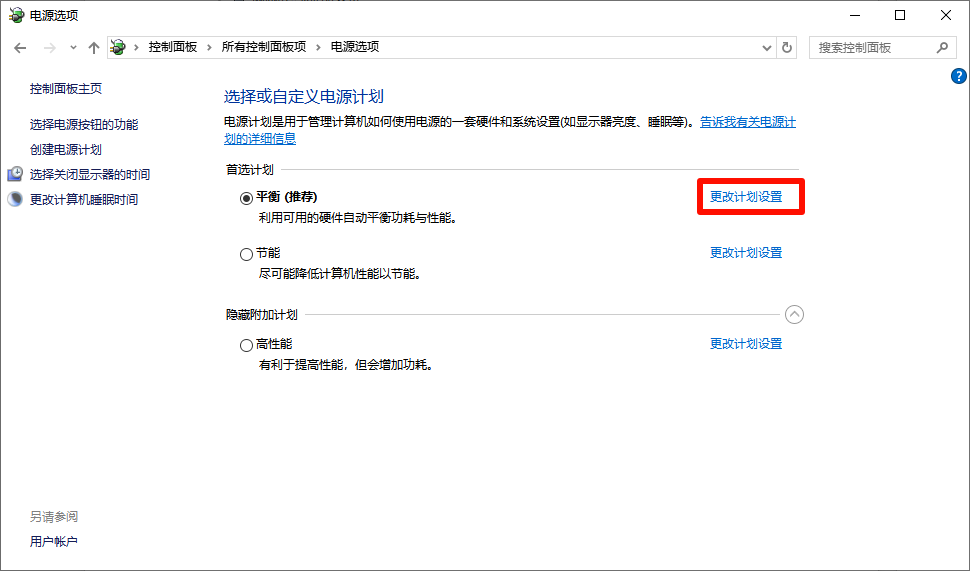The image size is (970, 571).
Task: Open 更改计算机睡眠时间 link
Action: 84,199
